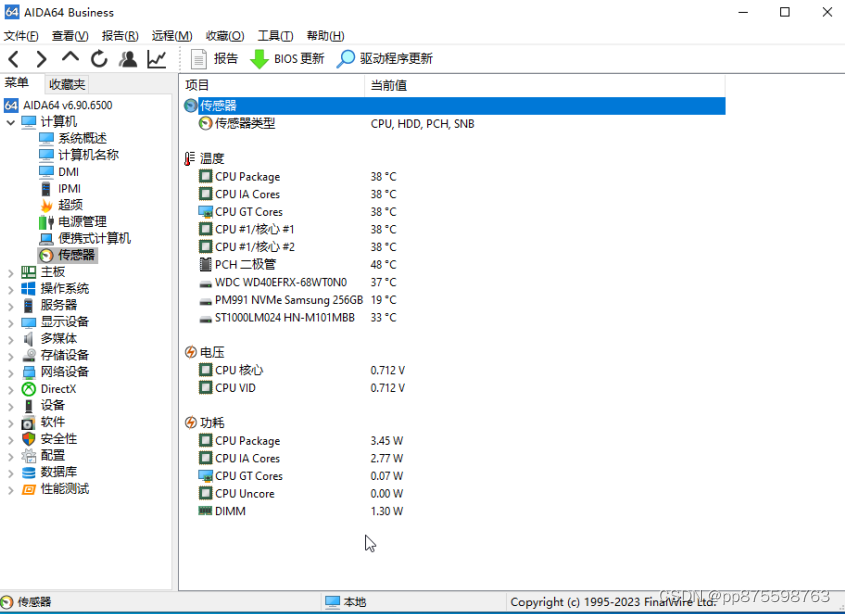The width and height of the screenshot is (845, 614).
Task: Click the 当前值 column header
Action: click(x=545, y=85)
